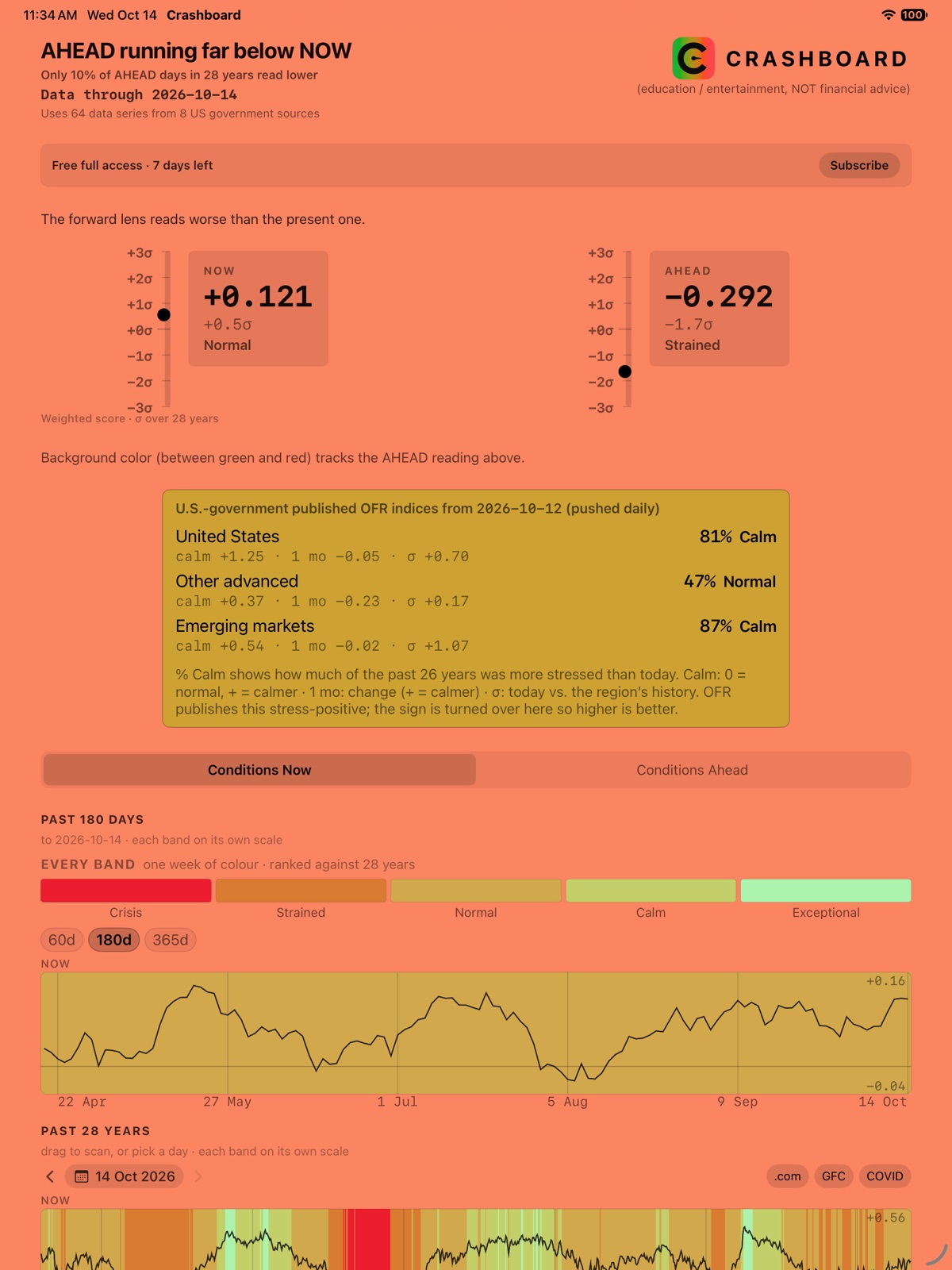Click the NOW sigma scale dot
Viewport: 952px width, 1270px height.
click(x=164, y=315)
